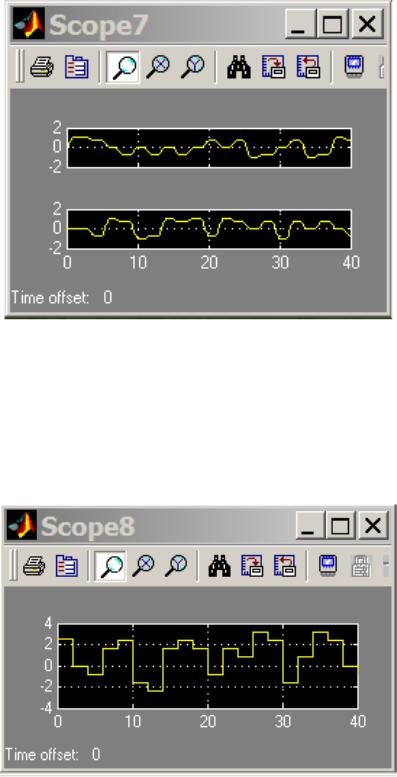This screenshot has height=777, width=397.
Task: Click the Print icon in Scope8
Action: (34, 565)
